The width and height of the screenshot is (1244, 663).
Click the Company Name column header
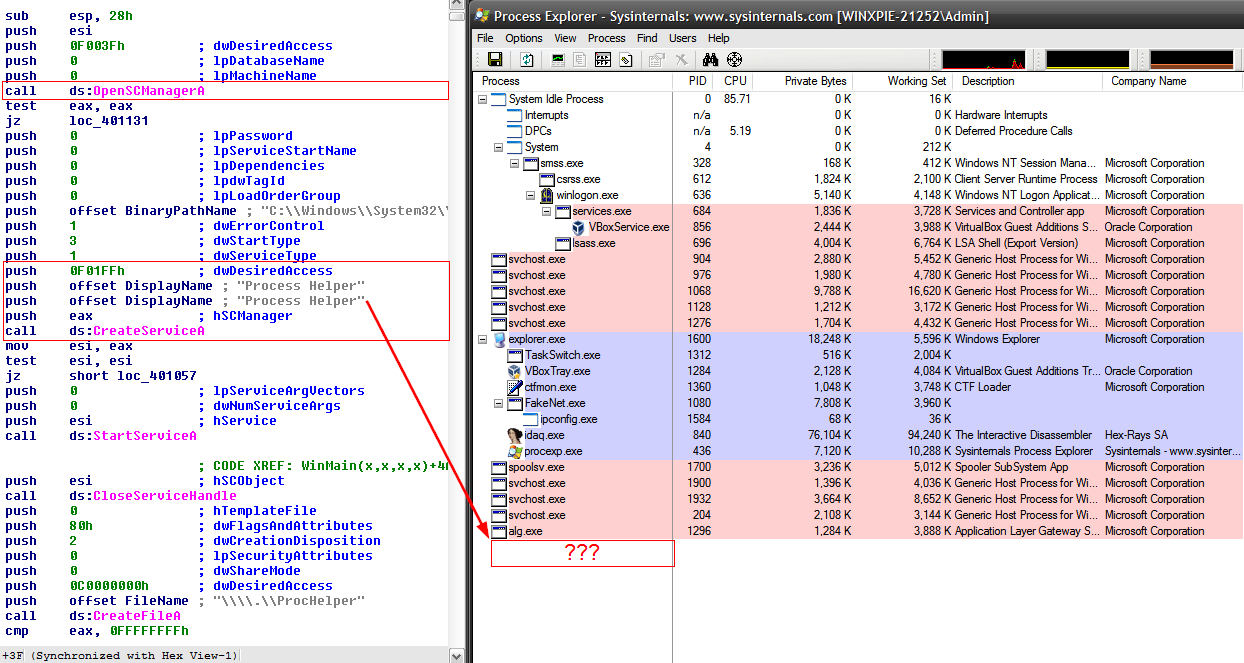click(x=1148, y=81)
